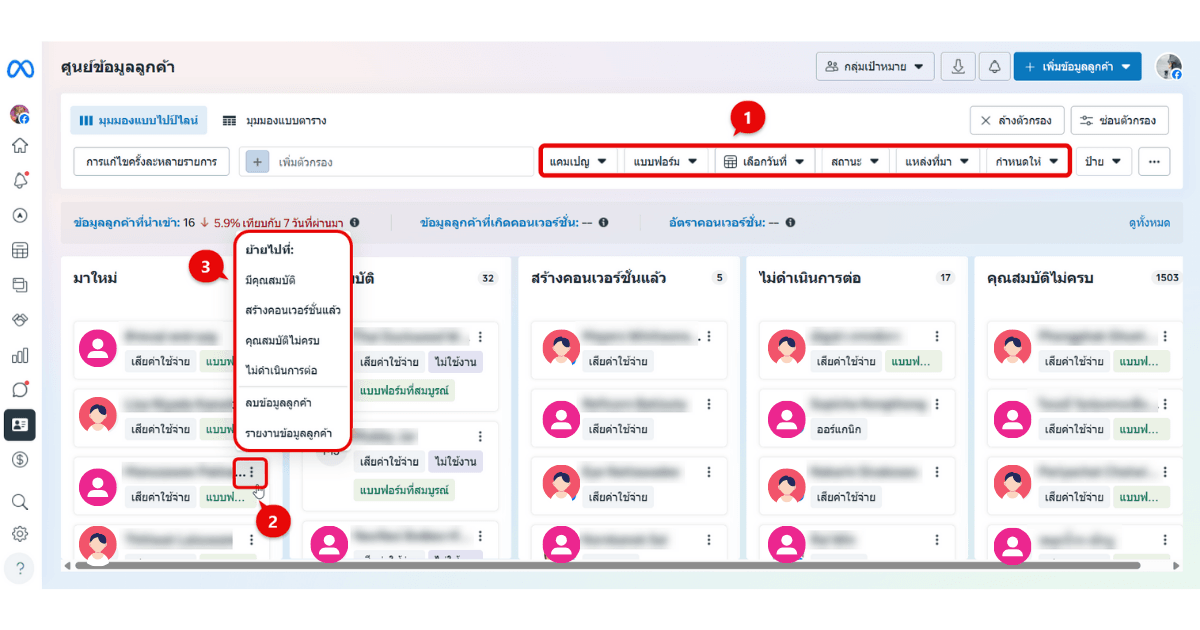Click the ดูทั้งหมด link
Screen dimensions: 1200x630
(1148, 223)
